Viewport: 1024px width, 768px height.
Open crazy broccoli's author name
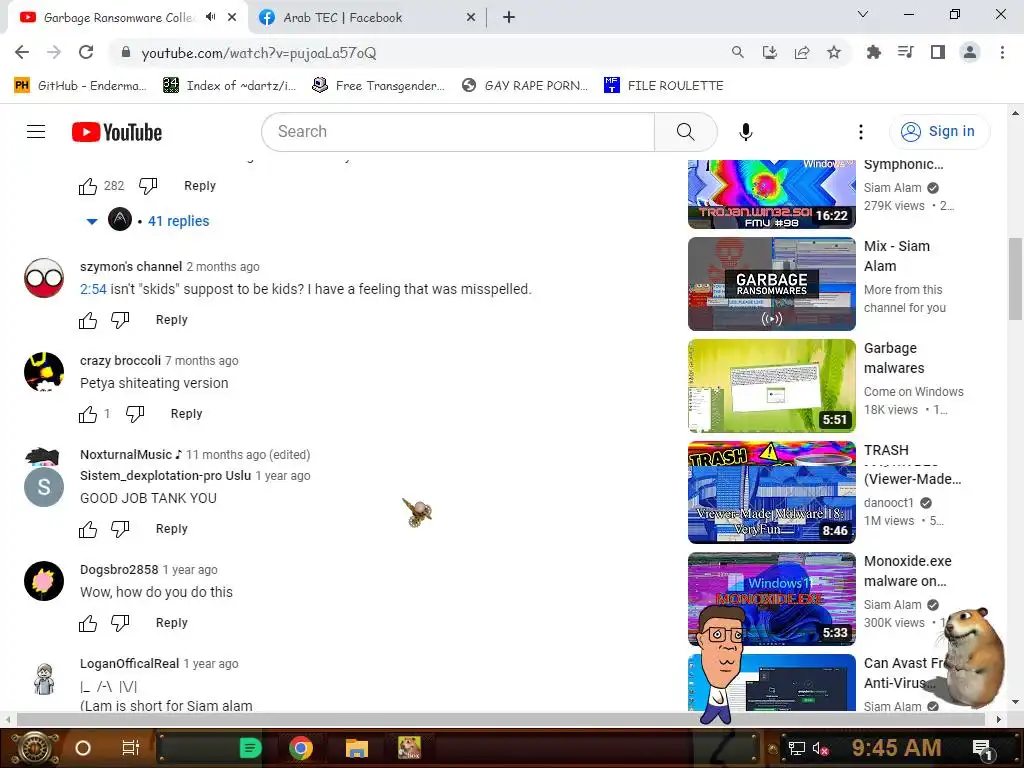120,360
